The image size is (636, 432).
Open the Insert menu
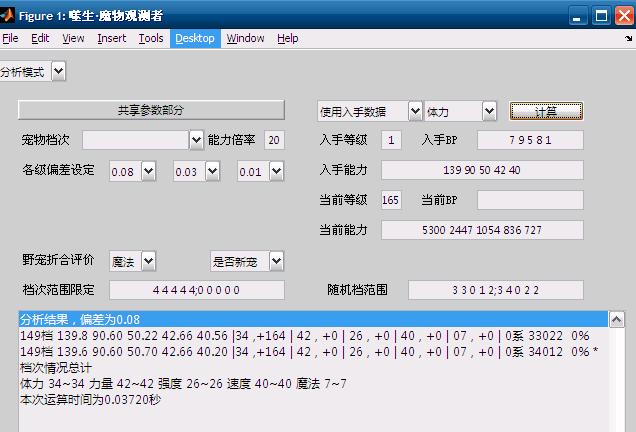click(111, 38)
